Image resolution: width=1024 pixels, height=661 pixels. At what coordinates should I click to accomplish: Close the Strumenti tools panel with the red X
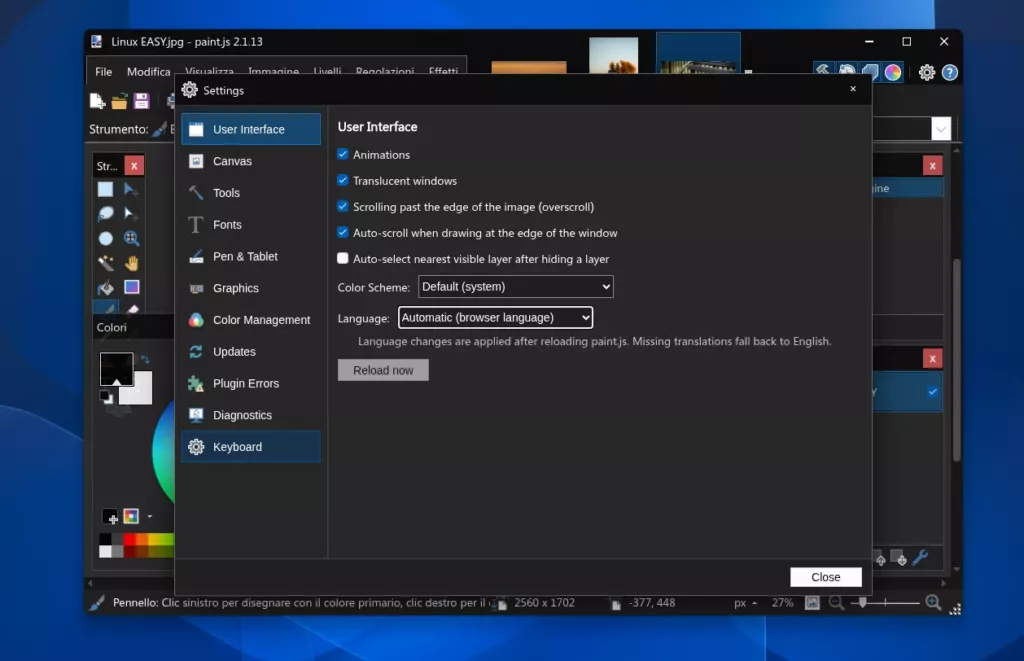tap(134, 166)
